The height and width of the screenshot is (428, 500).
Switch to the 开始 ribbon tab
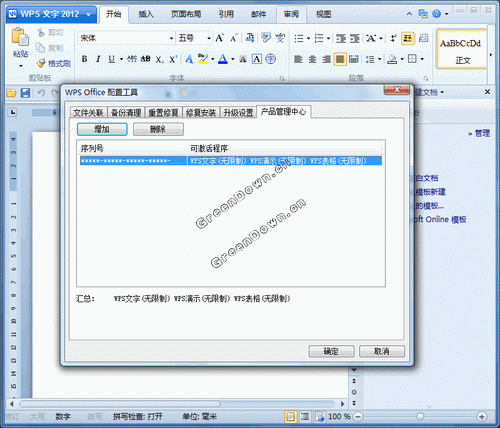click(113, 14)
